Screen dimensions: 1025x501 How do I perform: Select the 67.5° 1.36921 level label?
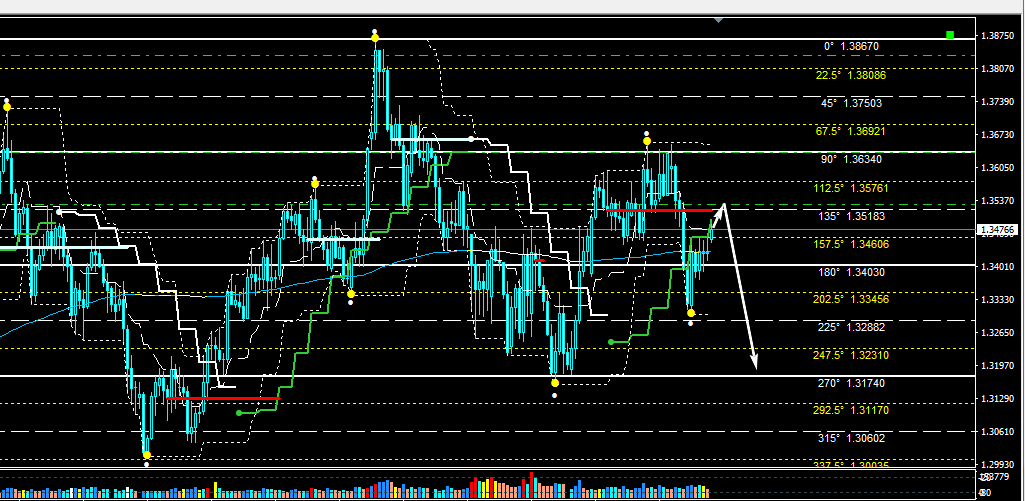pyautogui.click(x=851, y=131)
